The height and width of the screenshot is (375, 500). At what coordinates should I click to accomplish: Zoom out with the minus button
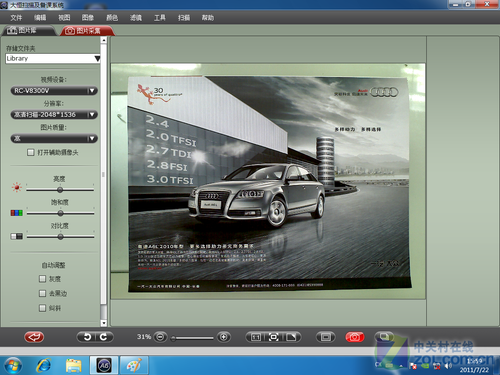coord(160,337)
